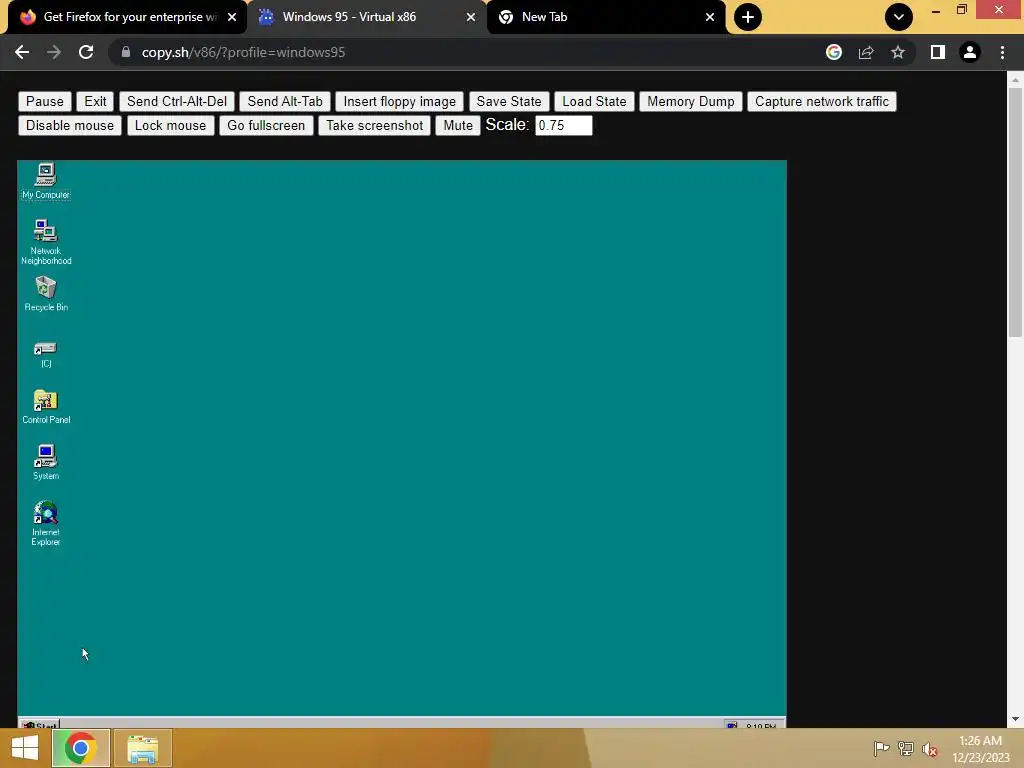Click Send Alt-Tab button
The width and height of the screenshot is (1024, 768).
click(285, 101)
